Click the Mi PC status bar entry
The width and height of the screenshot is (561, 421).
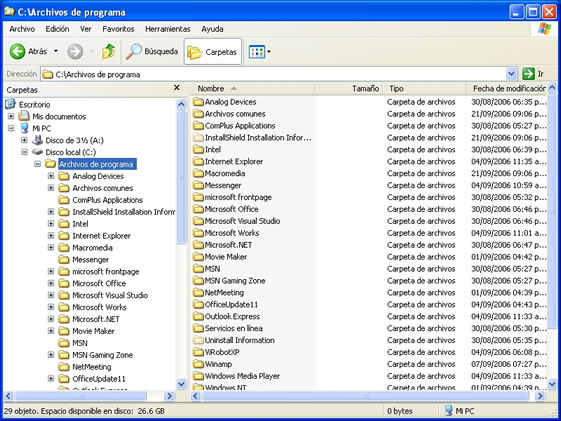pyautogui.click(x=459, y=411)
